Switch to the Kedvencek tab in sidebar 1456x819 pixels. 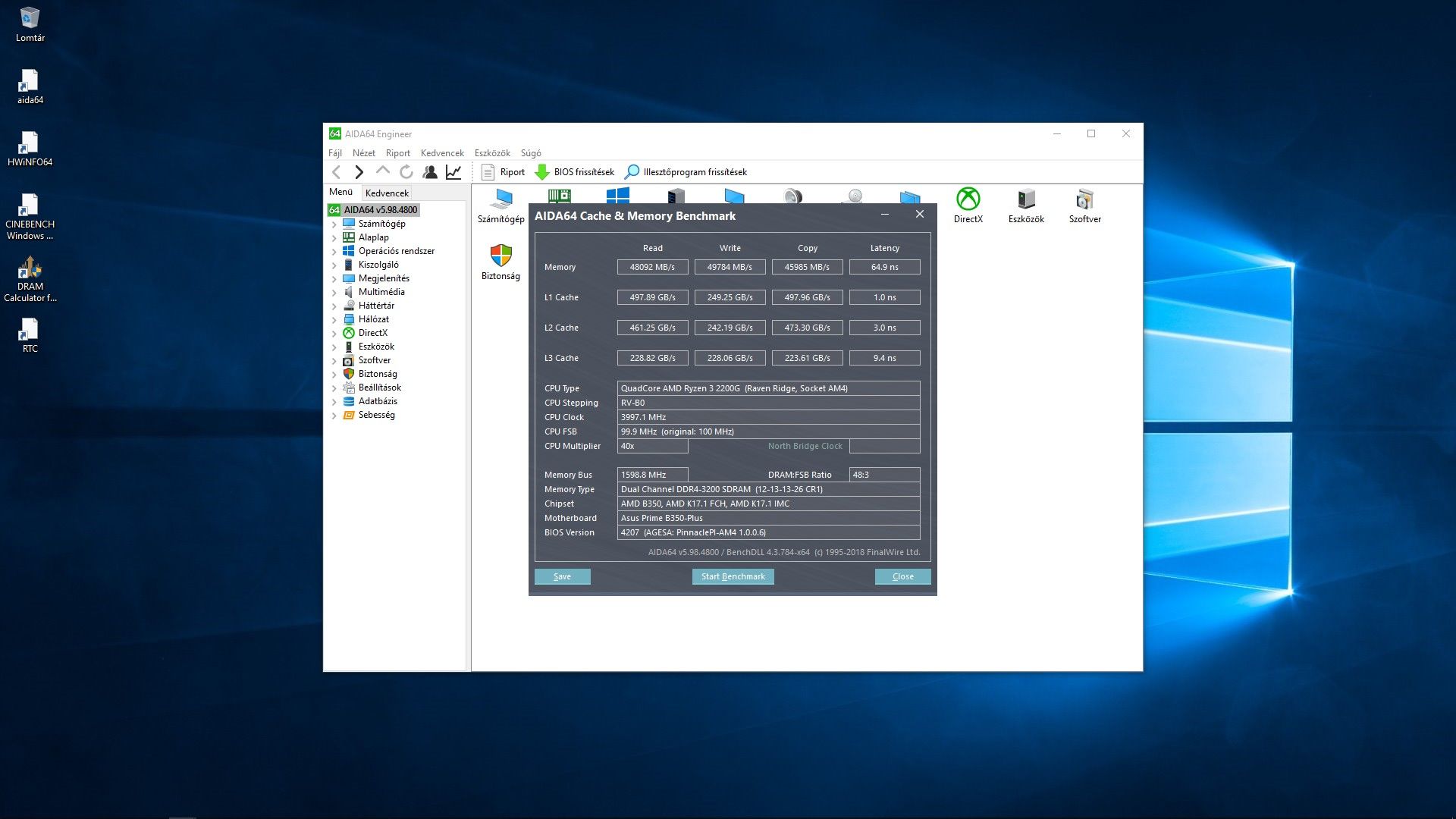coord(387,193)
